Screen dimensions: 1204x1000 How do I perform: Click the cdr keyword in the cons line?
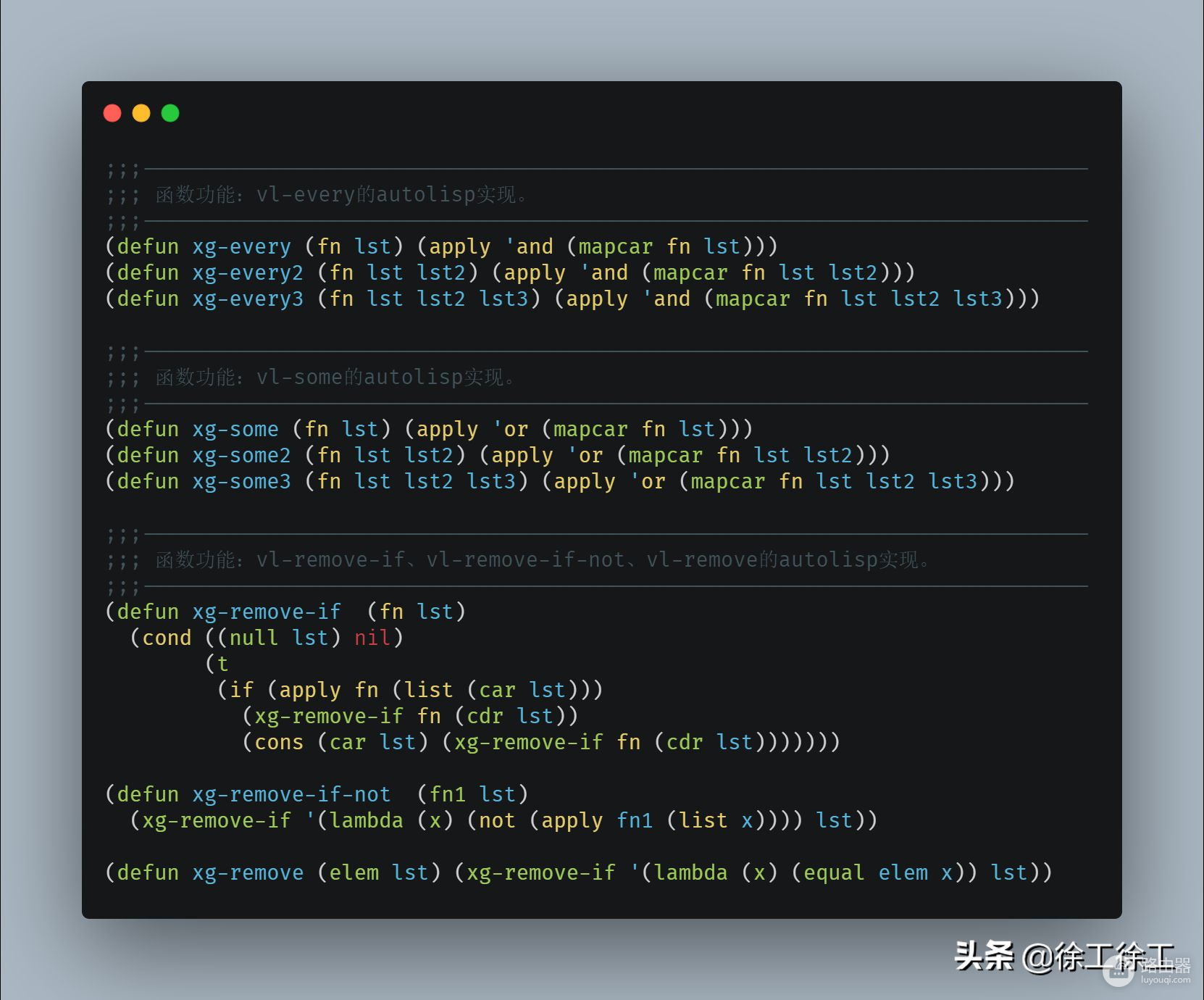pos(685,743)
